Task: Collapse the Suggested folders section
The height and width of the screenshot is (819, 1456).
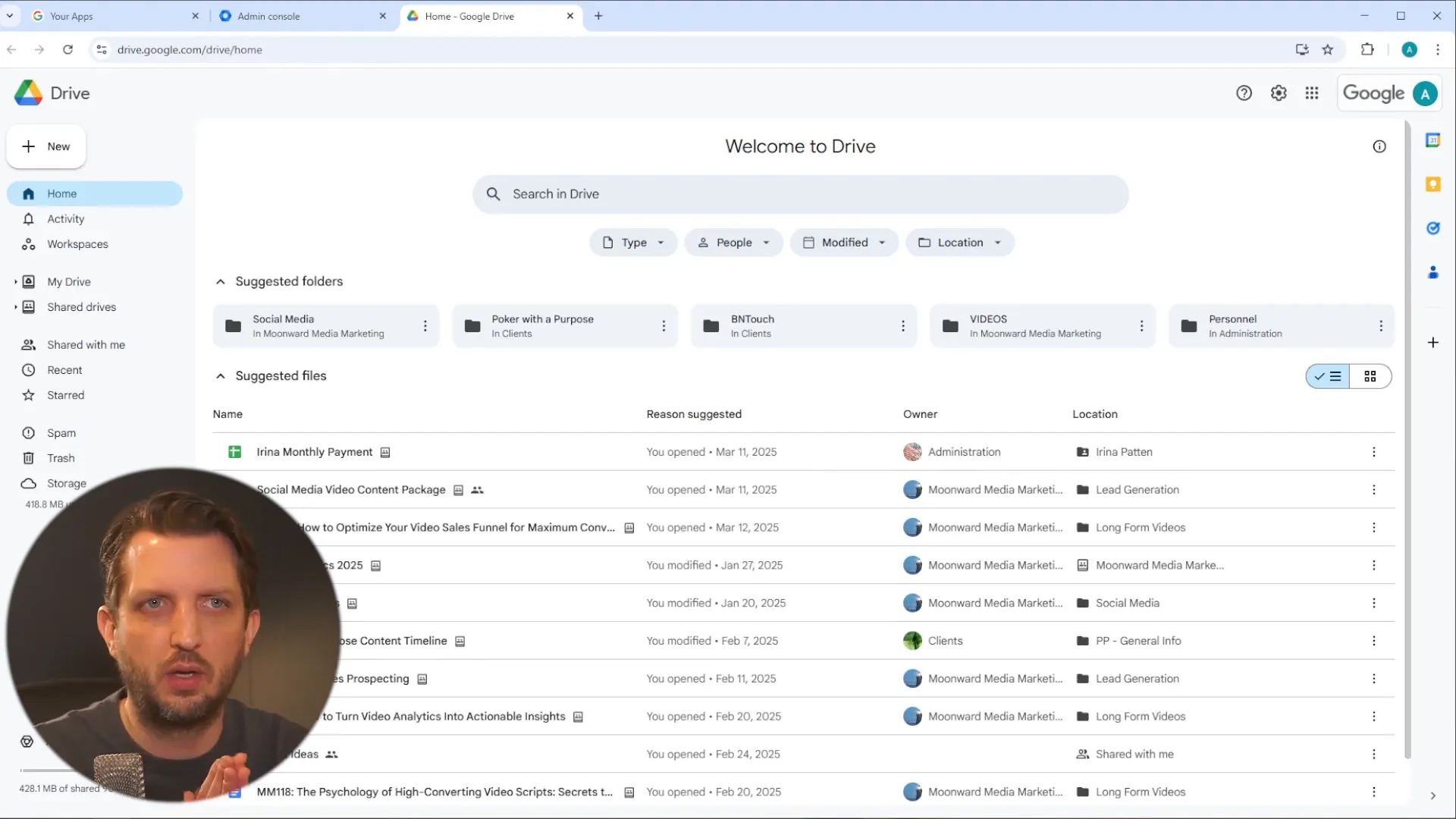Action: point(220,281)
